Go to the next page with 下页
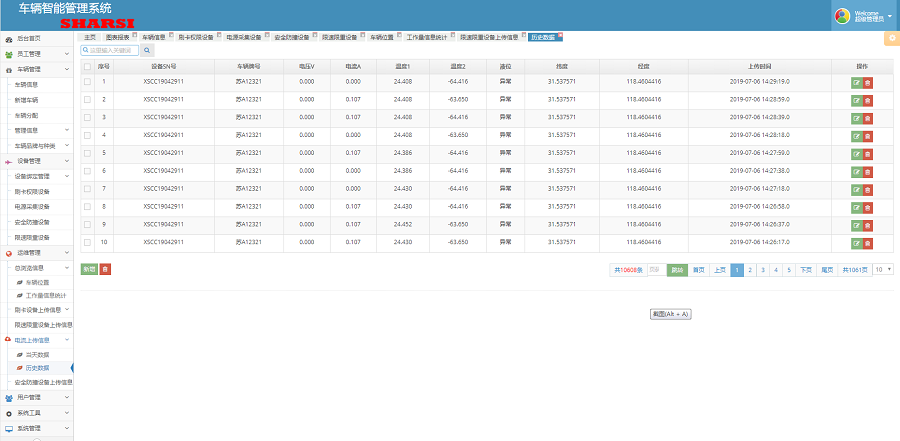The height and width of the screenshot is (441, 900). (x=805, y=270)
